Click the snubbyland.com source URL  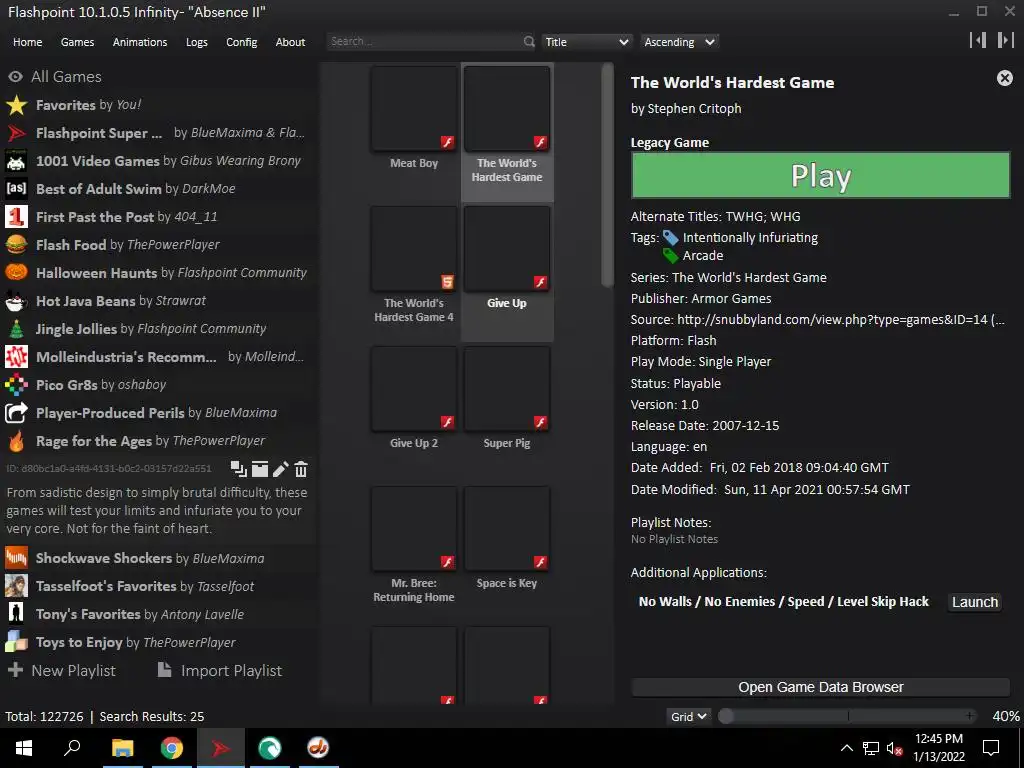click(x=841, y=319)
